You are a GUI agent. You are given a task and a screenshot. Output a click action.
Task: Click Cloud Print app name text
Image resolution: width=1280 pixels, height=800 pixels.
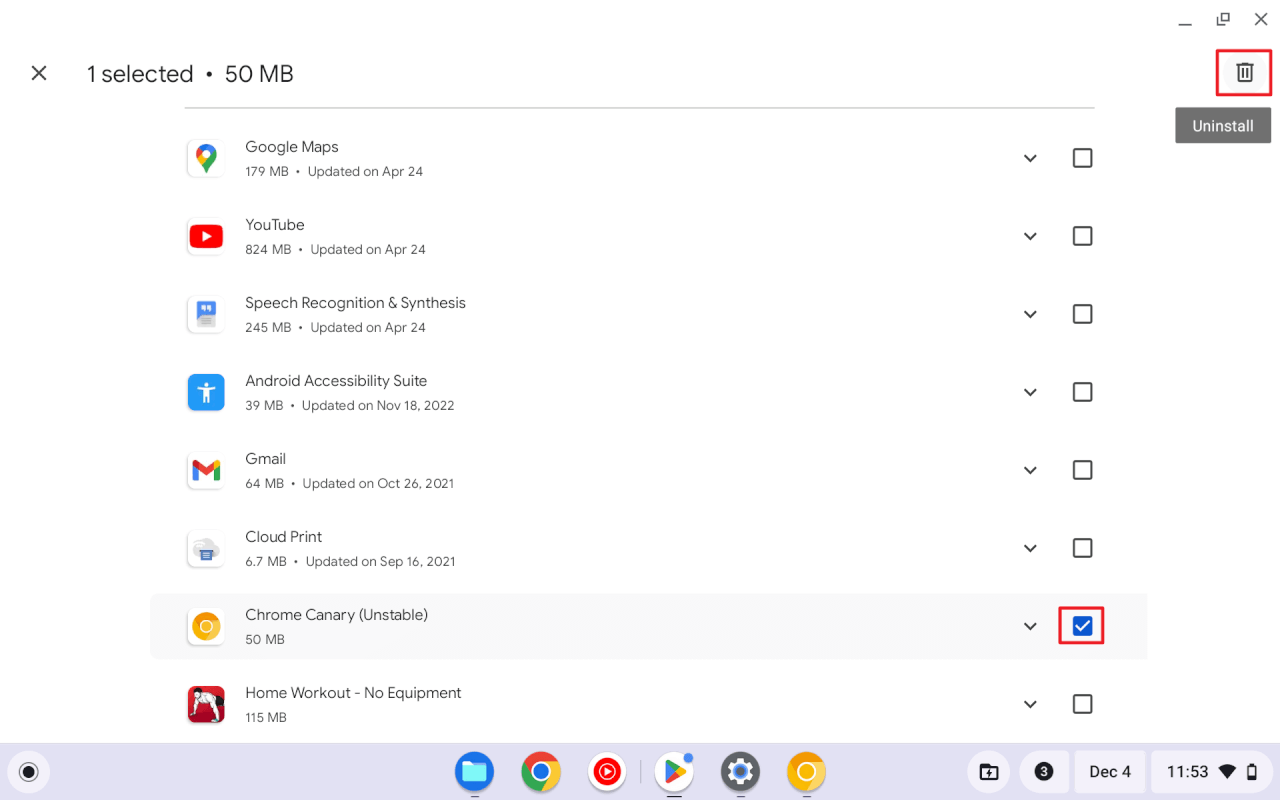click(x=284, y=537)
